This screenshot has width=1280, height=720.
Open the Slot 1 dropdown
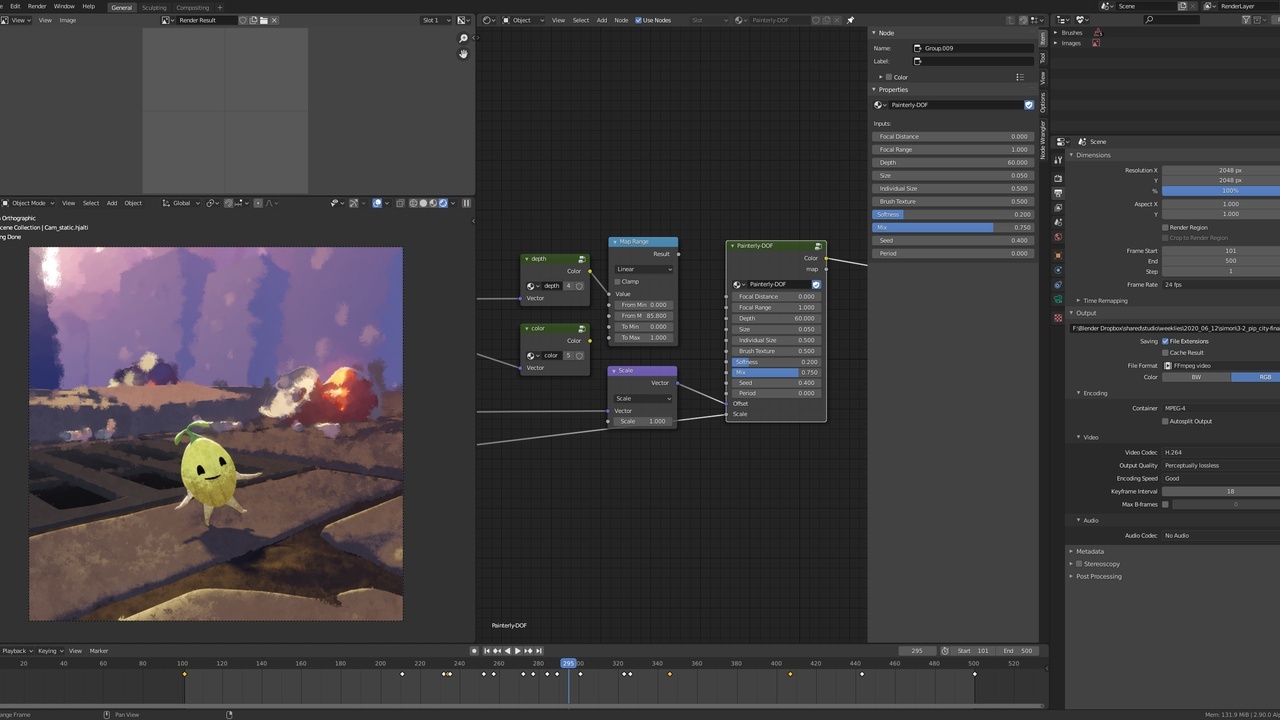pyautogui.click(x=435, y=20)
